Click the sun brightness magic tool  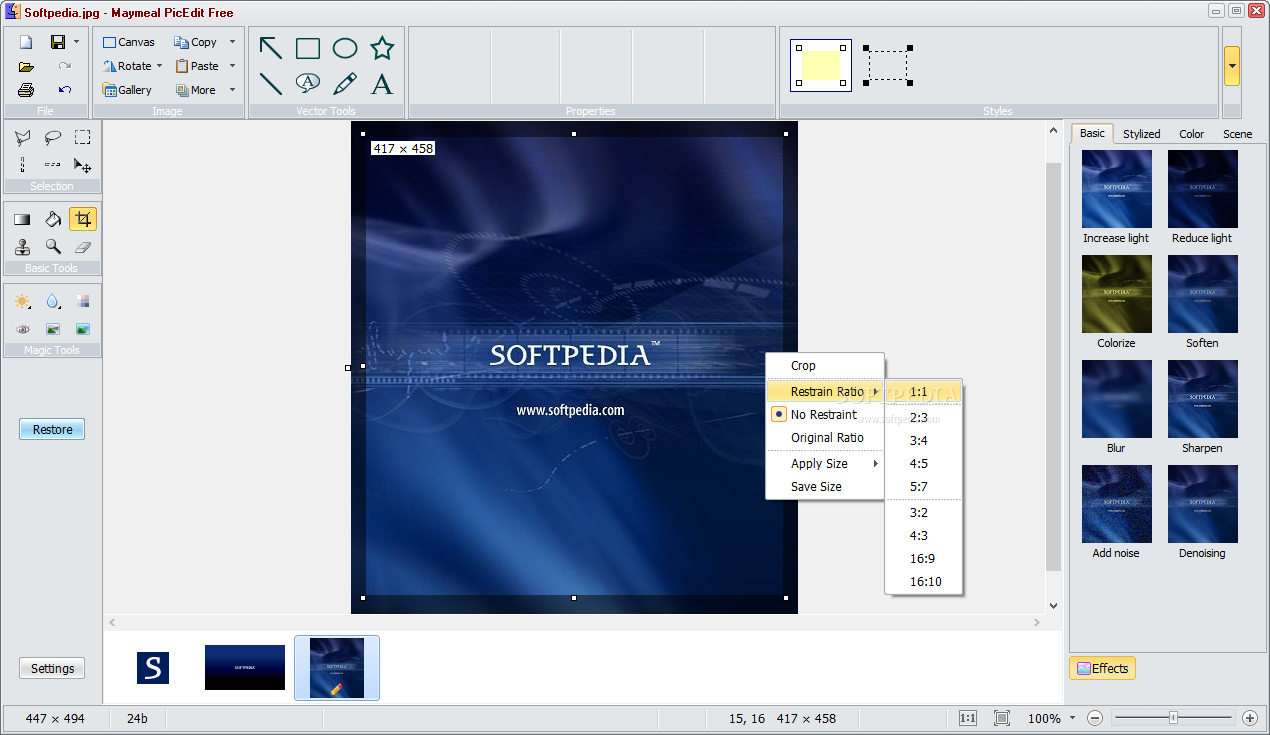pyautogui.click(x=23, y=301)
